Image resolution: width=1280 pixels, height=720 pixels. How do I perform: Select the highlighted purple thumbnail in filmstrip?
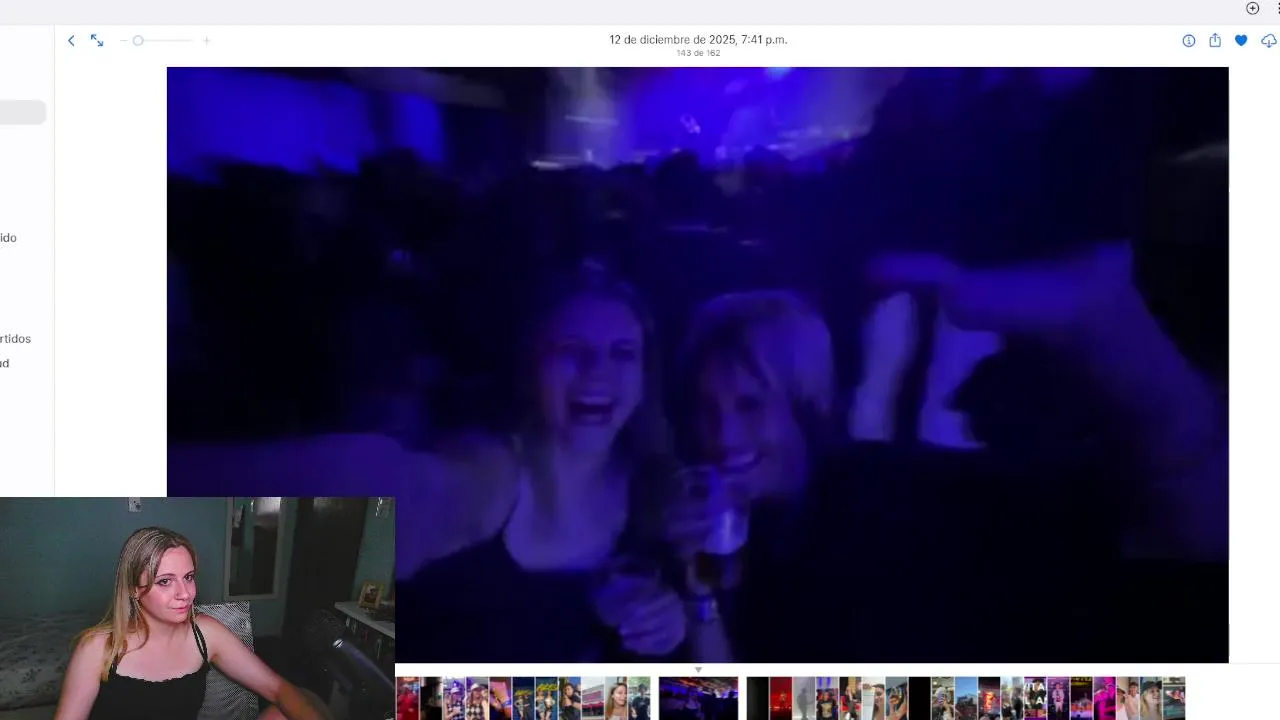pos(698,698)
